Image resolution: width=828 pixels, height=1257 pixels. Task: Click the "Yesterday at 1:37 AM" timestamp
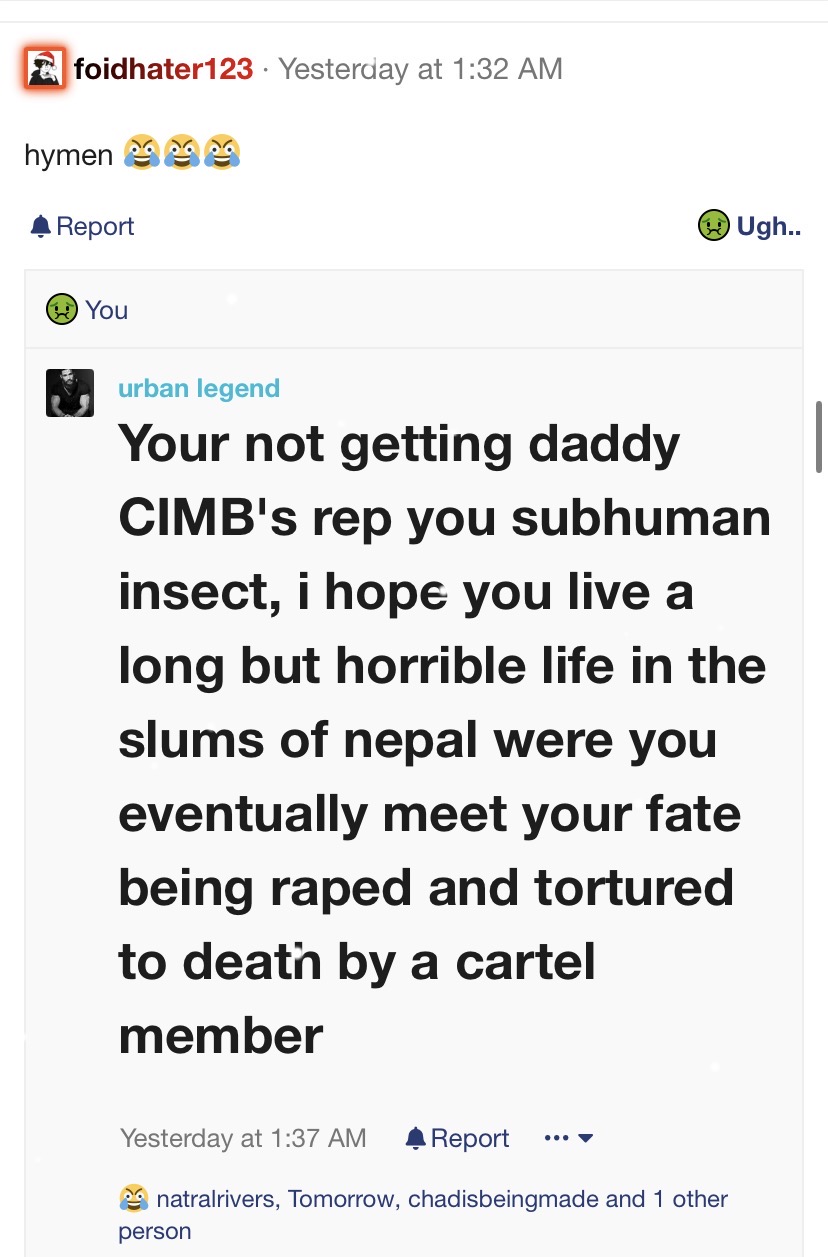pos(243,1138)
